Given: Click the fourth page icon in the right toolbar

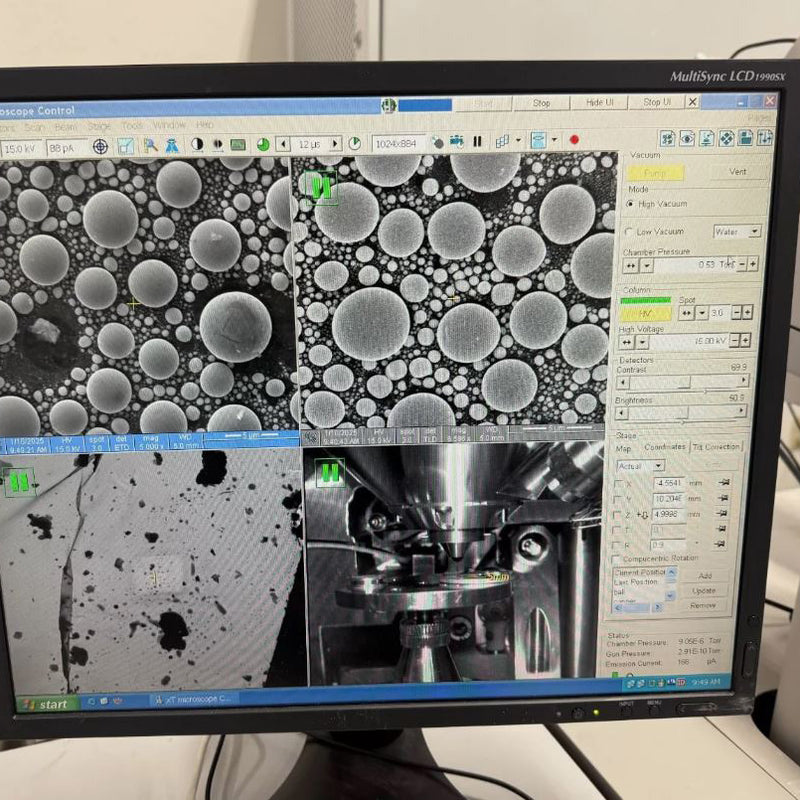Looking at the screenshot, I should [727, 138].
